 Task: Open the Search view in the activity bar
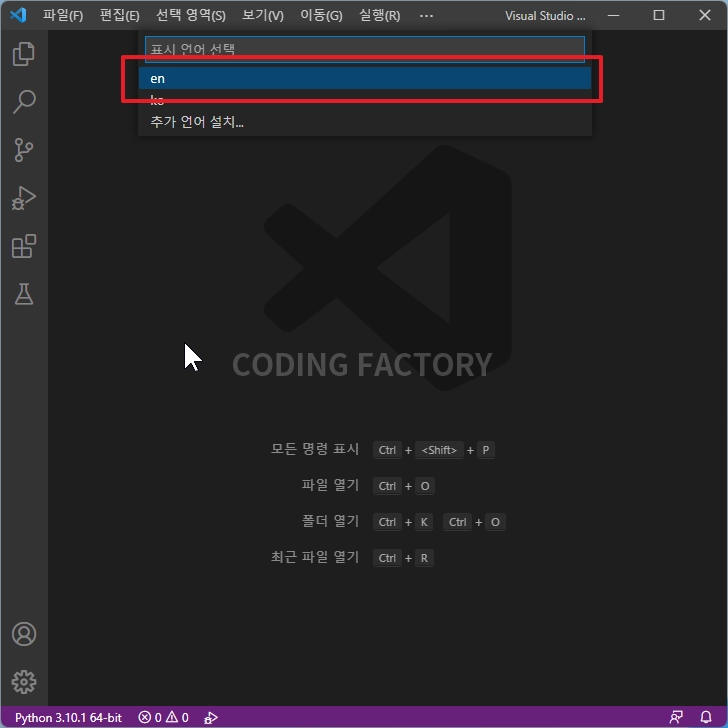[24, 102]
